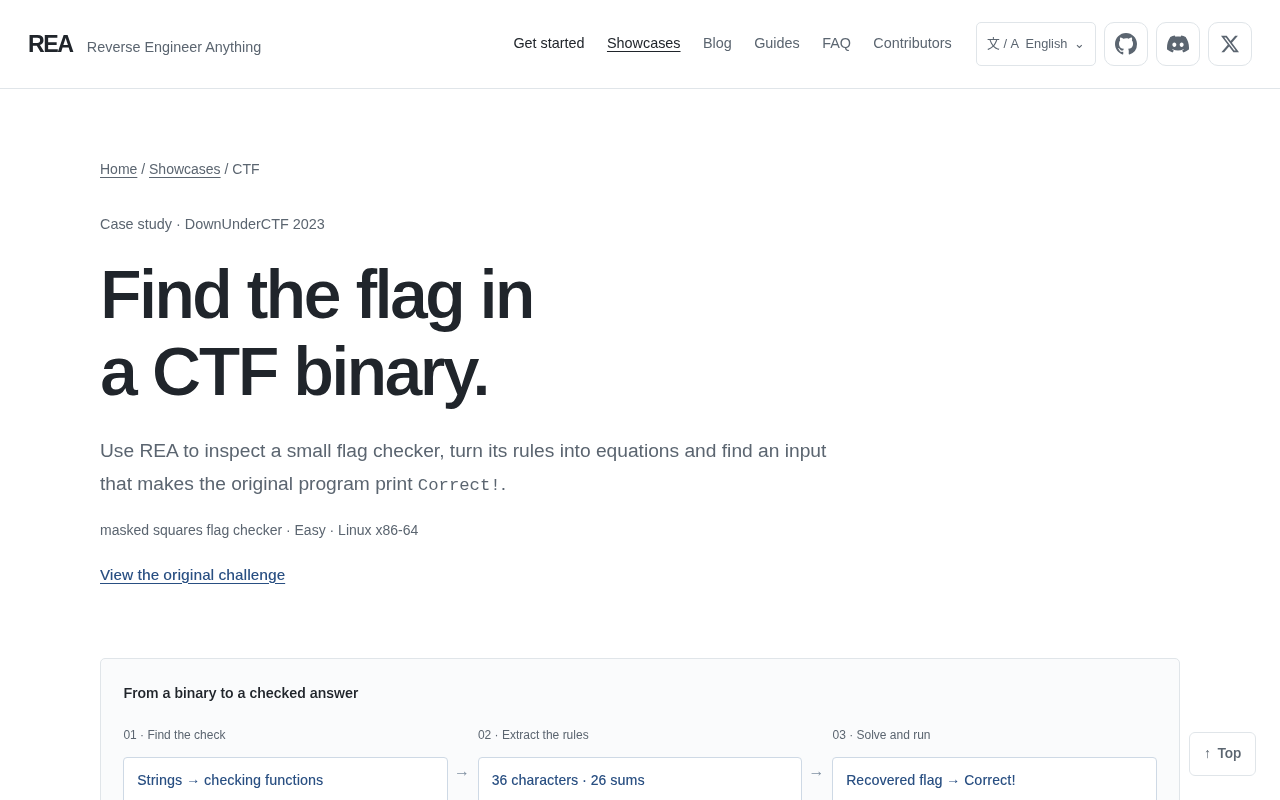Click the inline code Correct!
The image size is (1280, 800).
[459, 485]
